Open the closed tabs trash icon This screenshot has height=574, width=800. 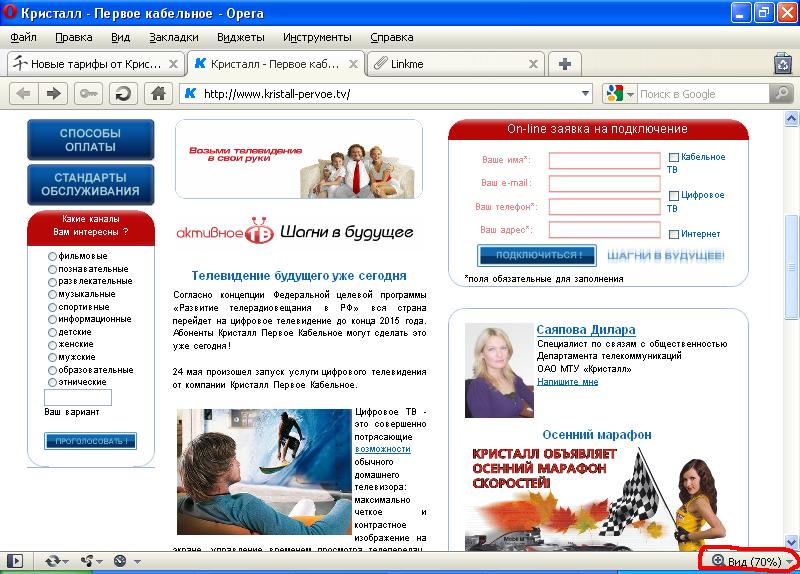point(783,64)
